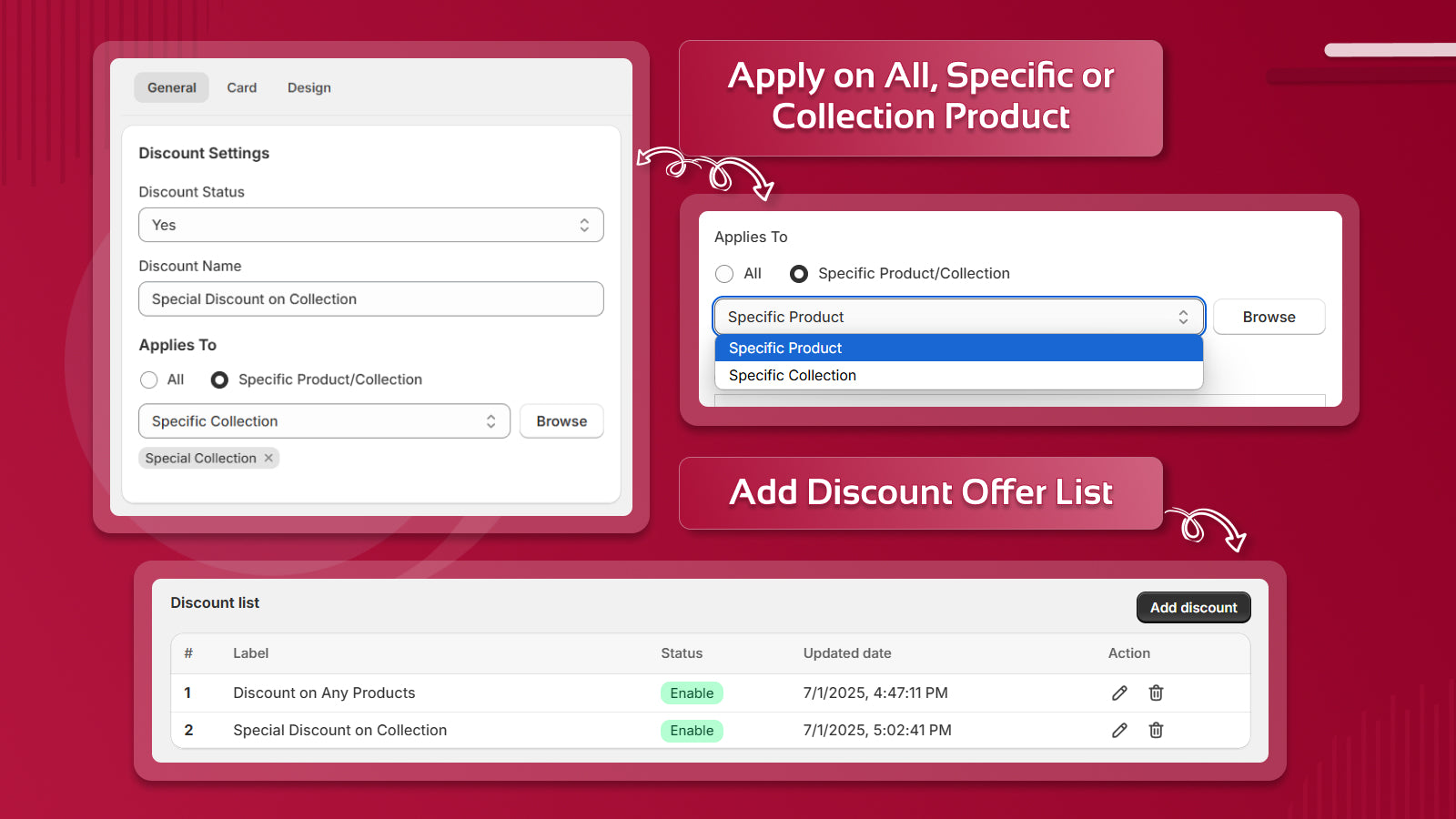Image resolution: width=1456 pixels, height=819 pixels.
Task: Open the Design tab
Action: [x=308, y=87]
